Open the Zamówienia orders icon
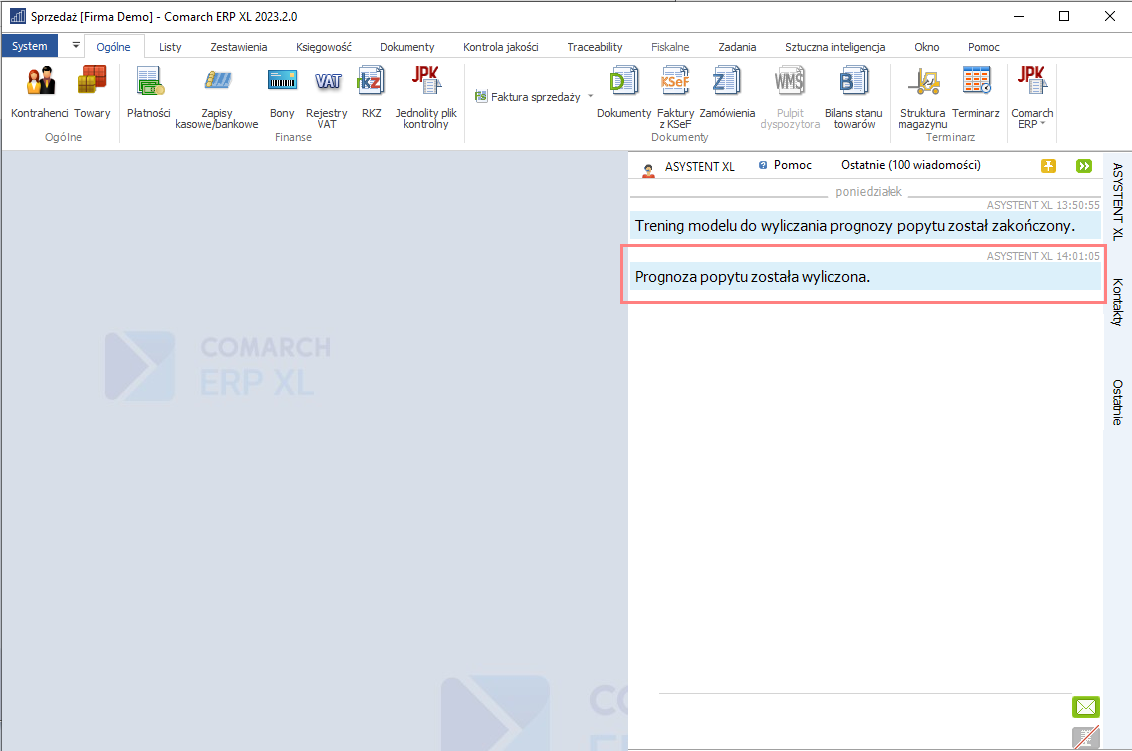This screenshot has height=751, width=1132. pos(727,92)
